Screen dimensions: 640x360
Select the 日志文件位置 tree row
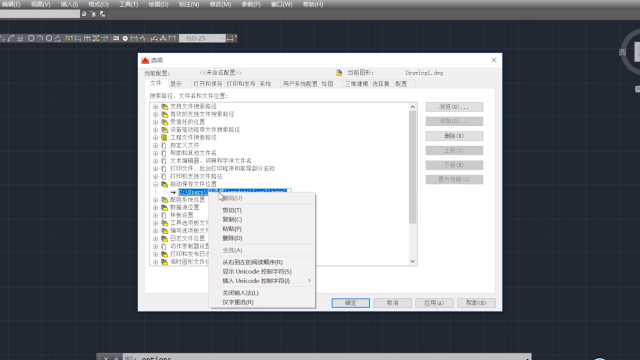(187, 238)
